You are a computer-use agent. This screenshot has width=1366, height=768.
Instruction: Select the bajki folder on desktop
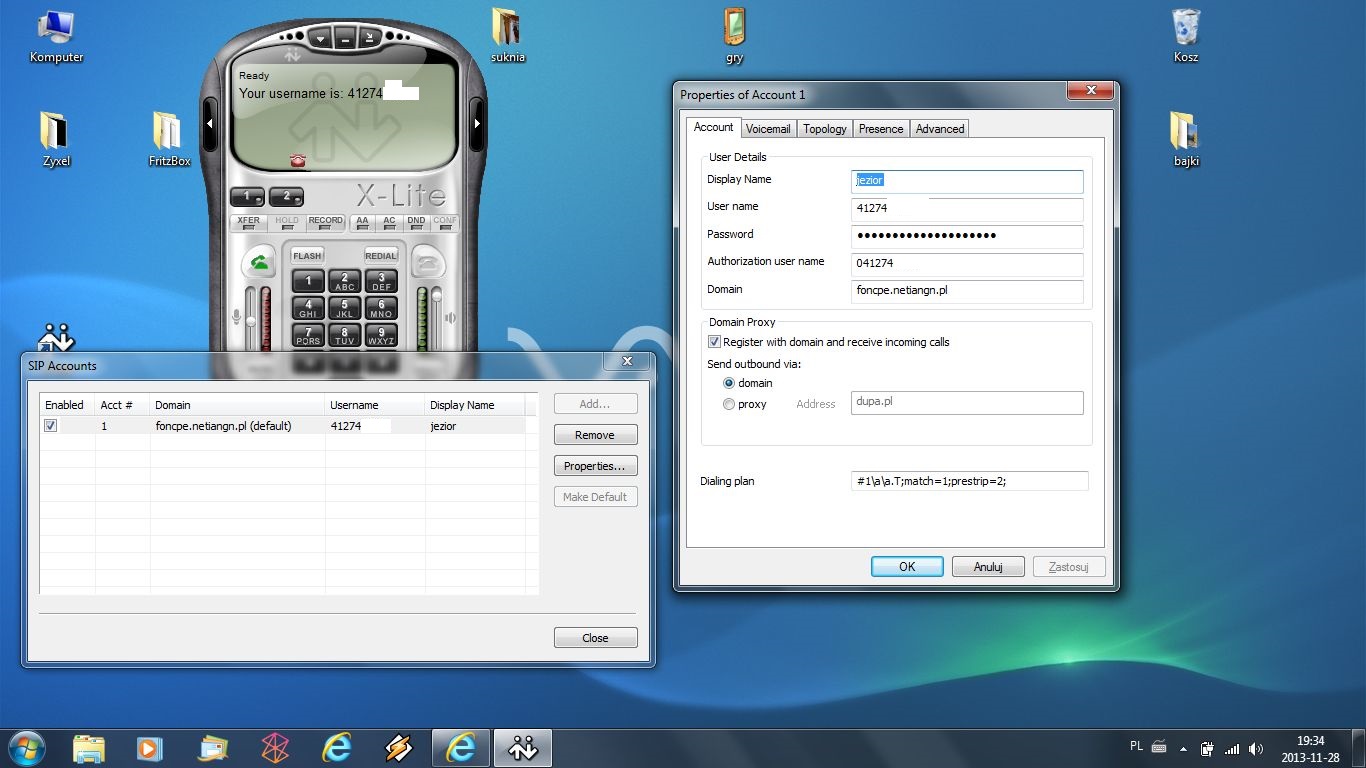click(x=1186, y=139)
